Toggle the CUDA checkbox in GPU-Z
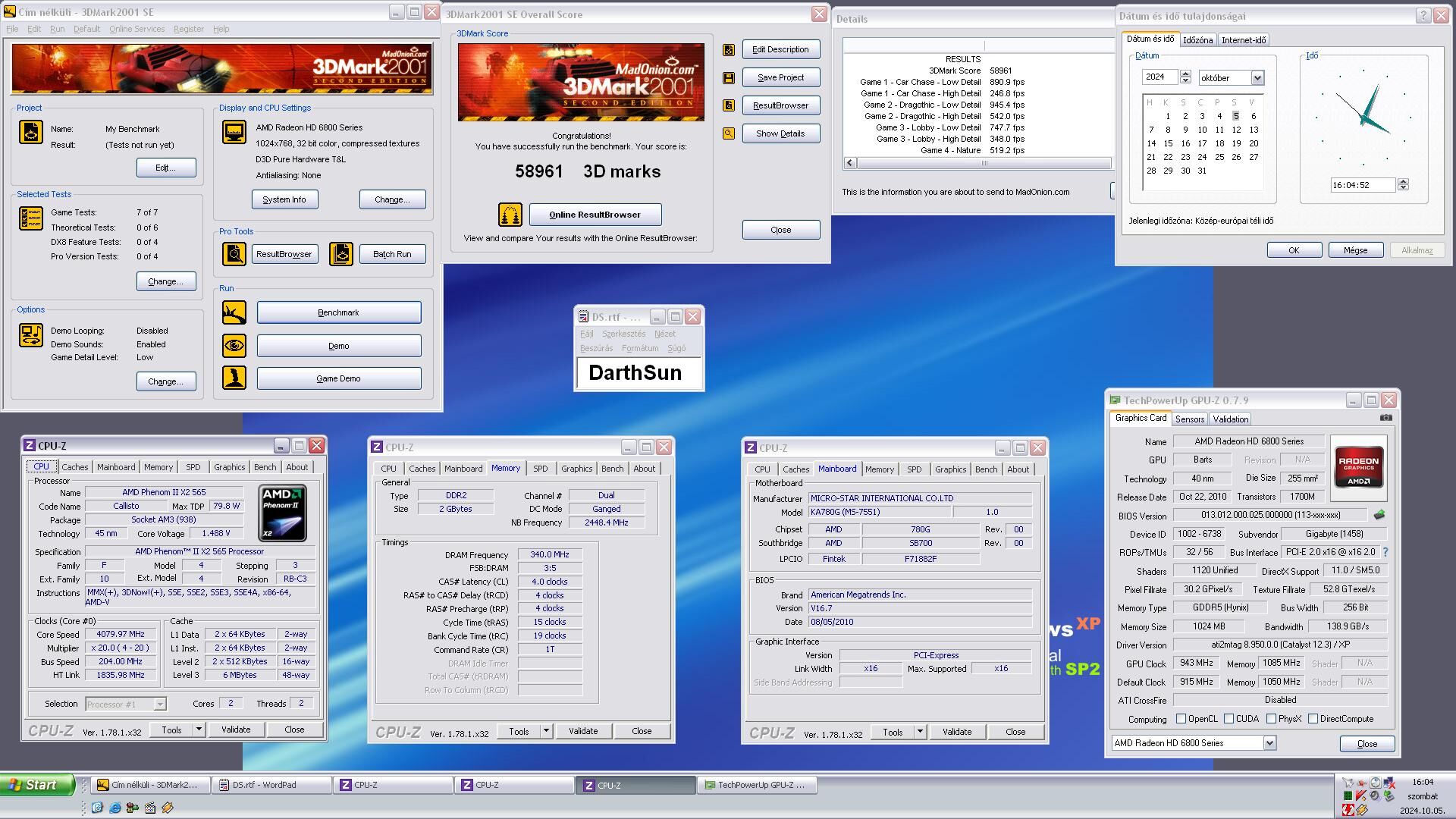This screenshot has height=819, width=1456. 1228,719
